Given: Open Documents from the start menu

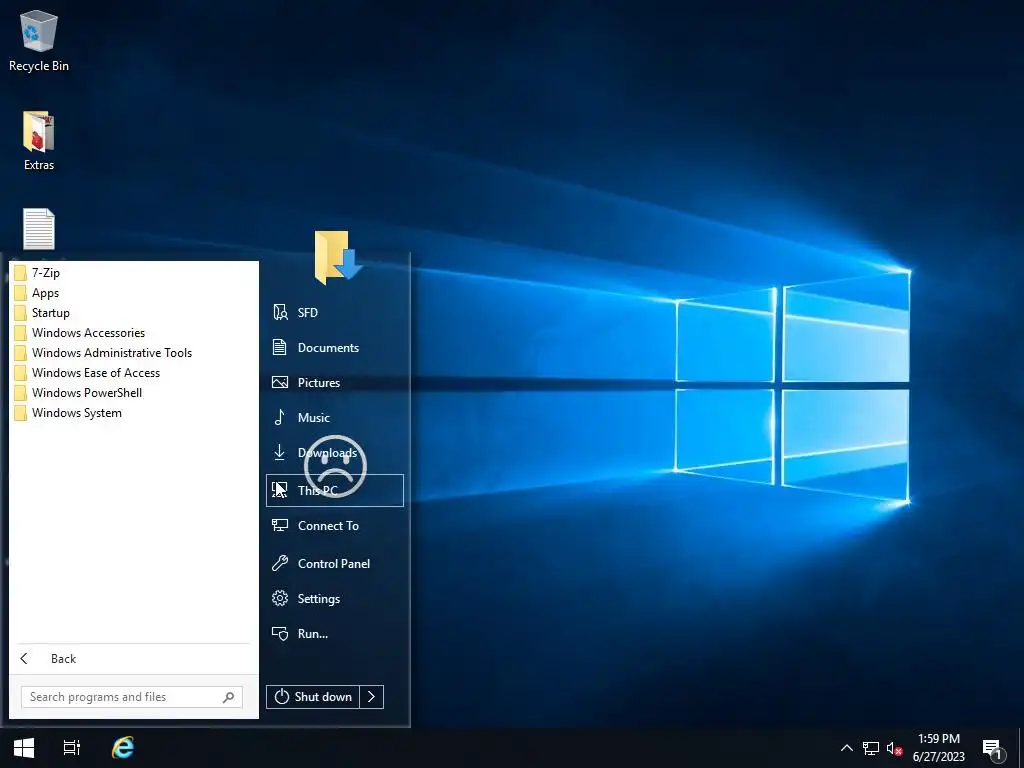Looking at the screenshot, I should pyautogui.click(x=335, y=347).
